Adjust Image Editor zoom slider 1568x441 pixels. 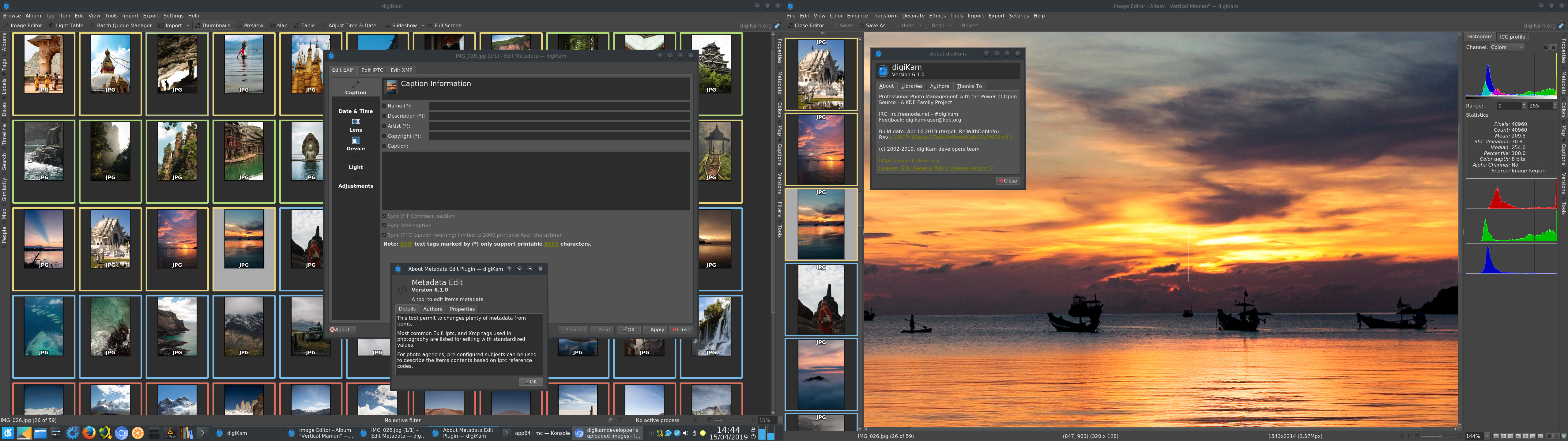click(1439, 436)
